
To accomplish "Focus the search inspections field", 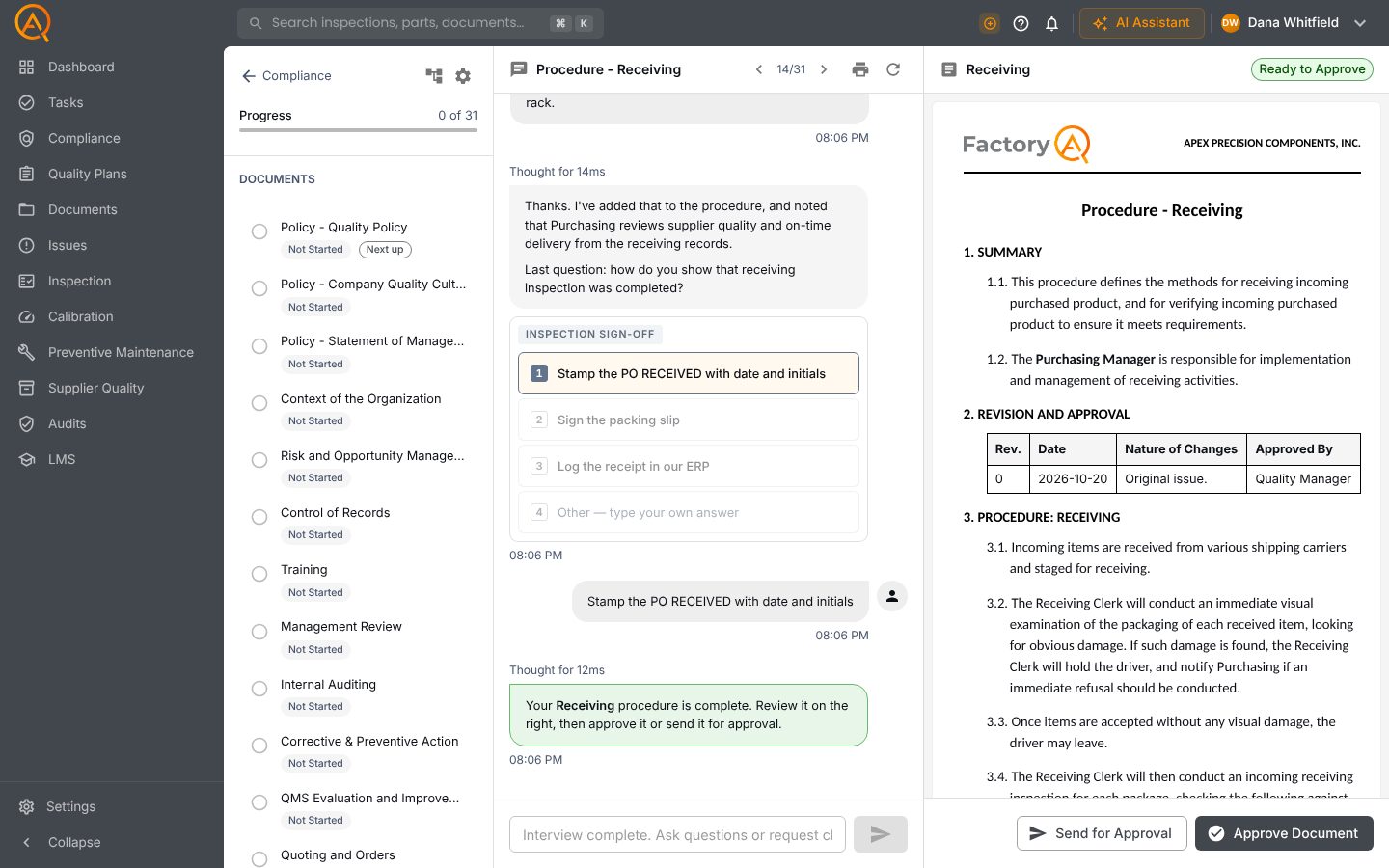I will (x=421, y=23).
